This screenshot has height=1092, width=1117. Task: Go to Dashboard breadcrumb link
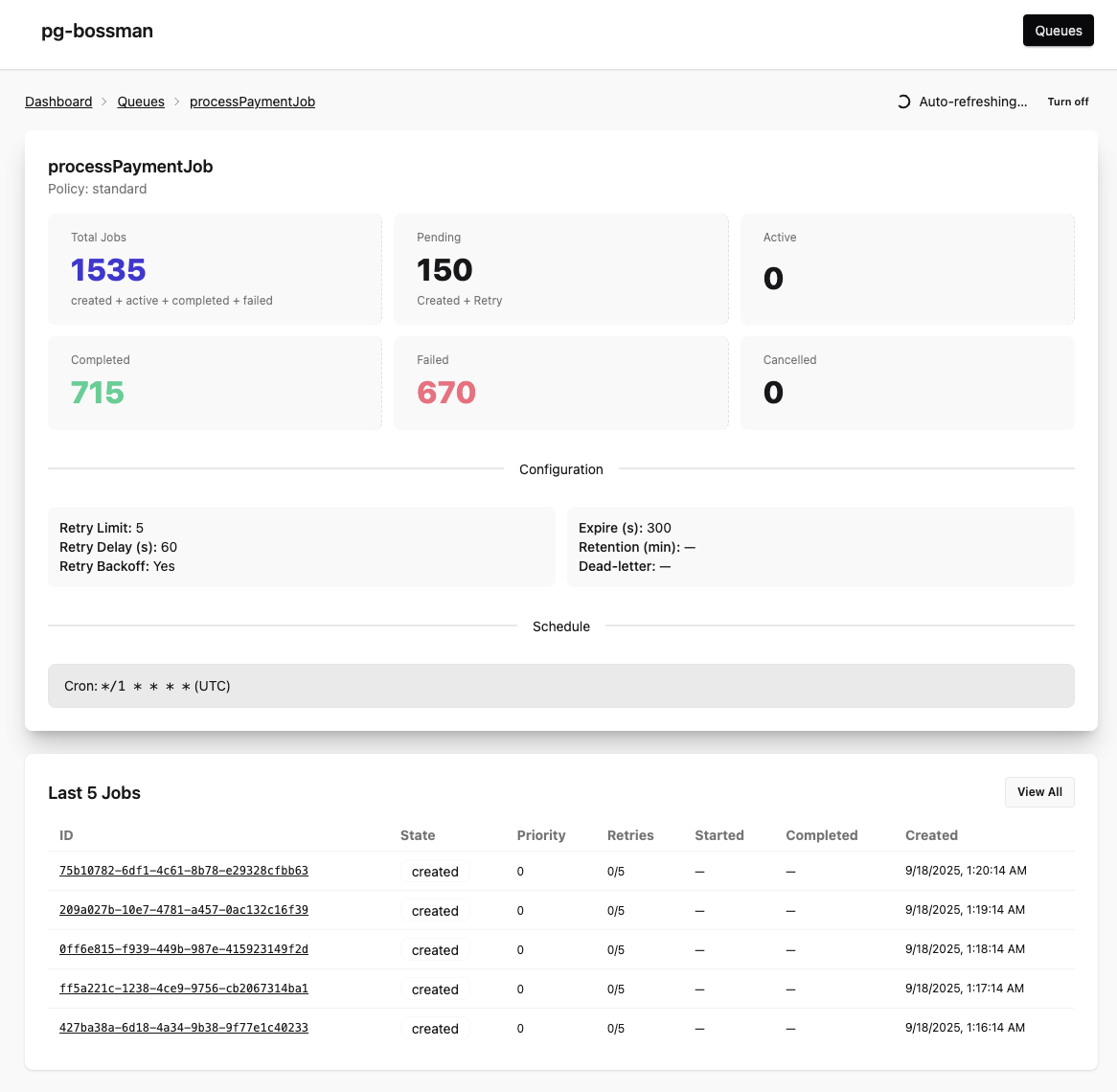[58, 102]
